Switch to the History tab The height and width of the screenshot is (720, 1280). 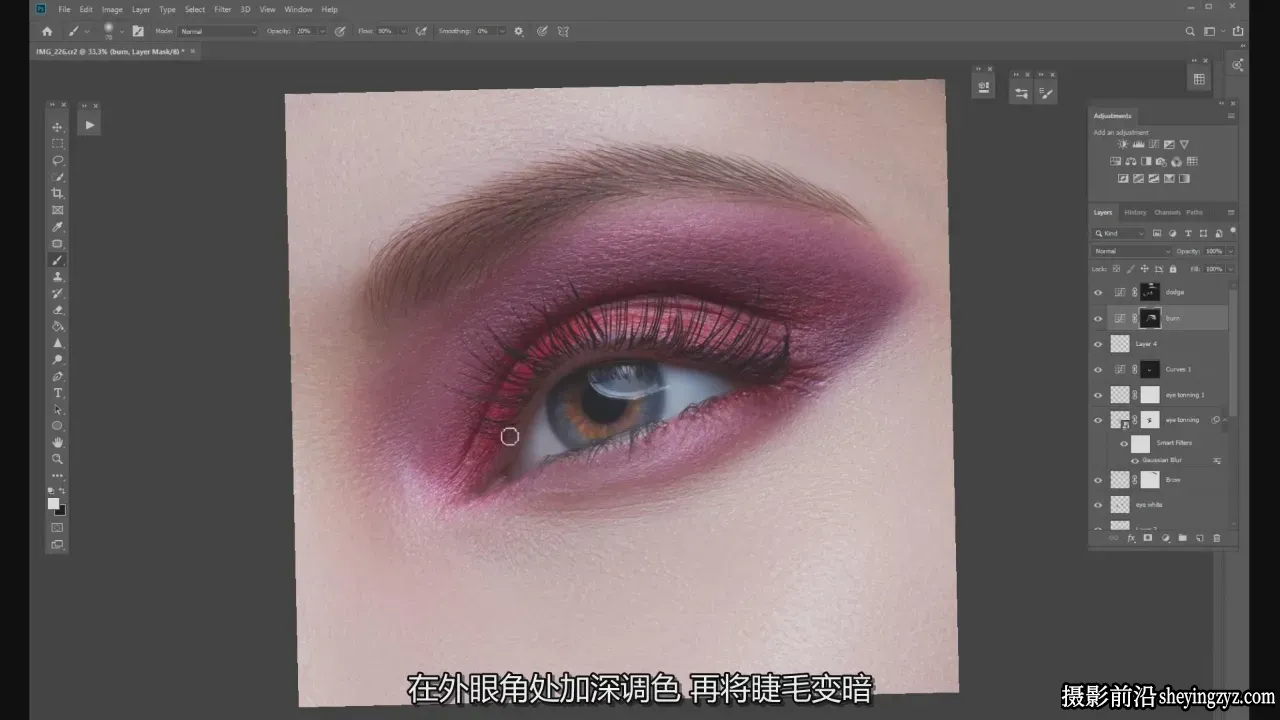1135,212
